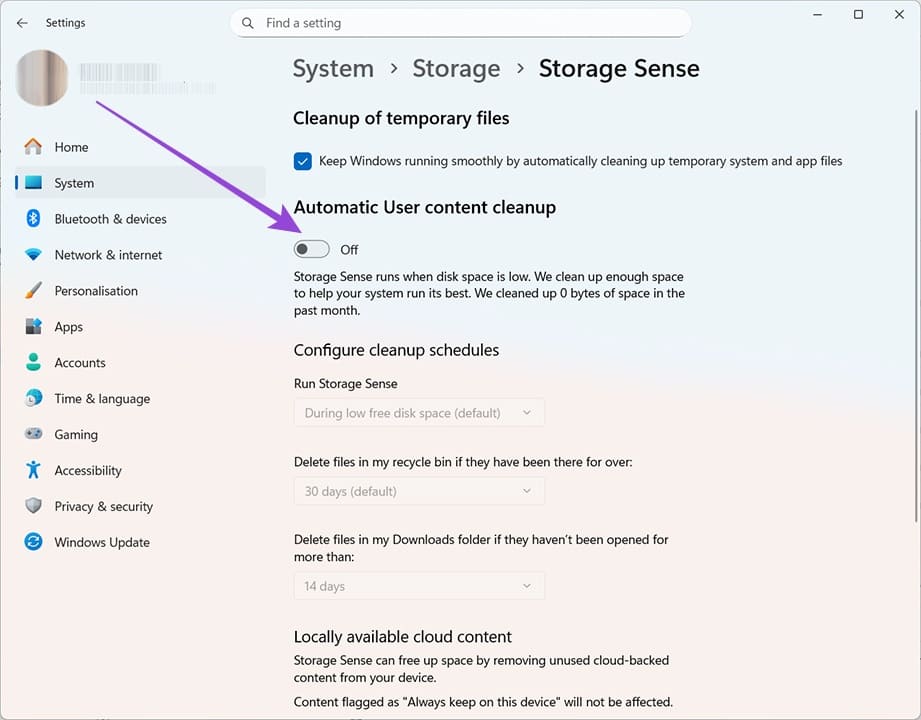921x720 pixels.
Task: Select Home in the sidebar
Action: click(71, 147)
